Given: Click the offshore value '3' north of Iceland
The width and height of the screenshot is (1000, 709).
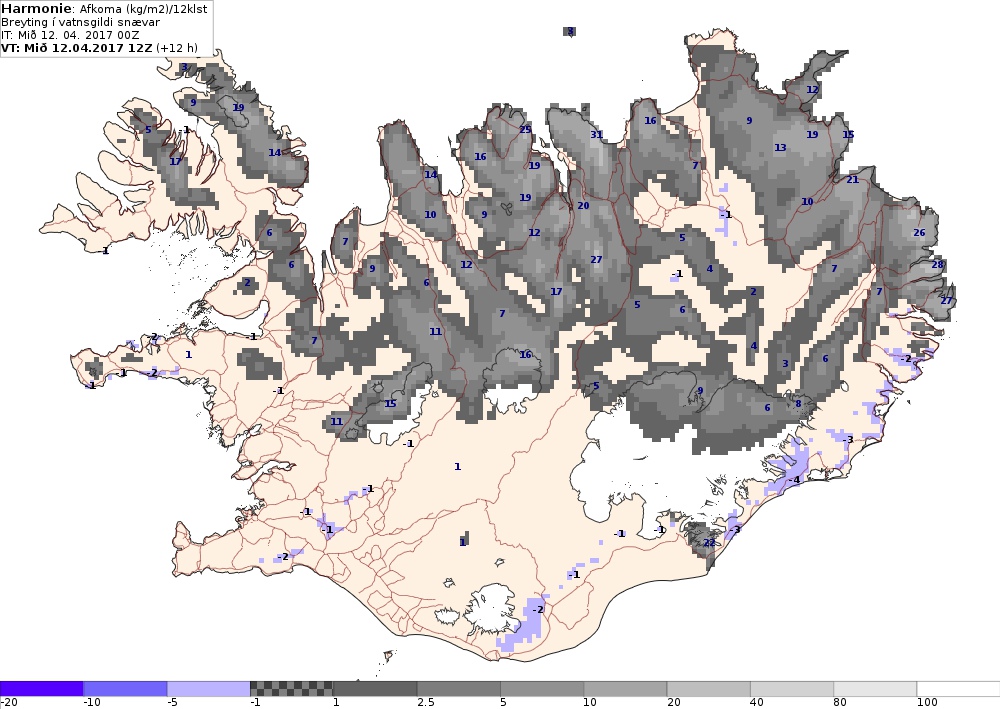Looking at the screenshot, I should [570, 31].
